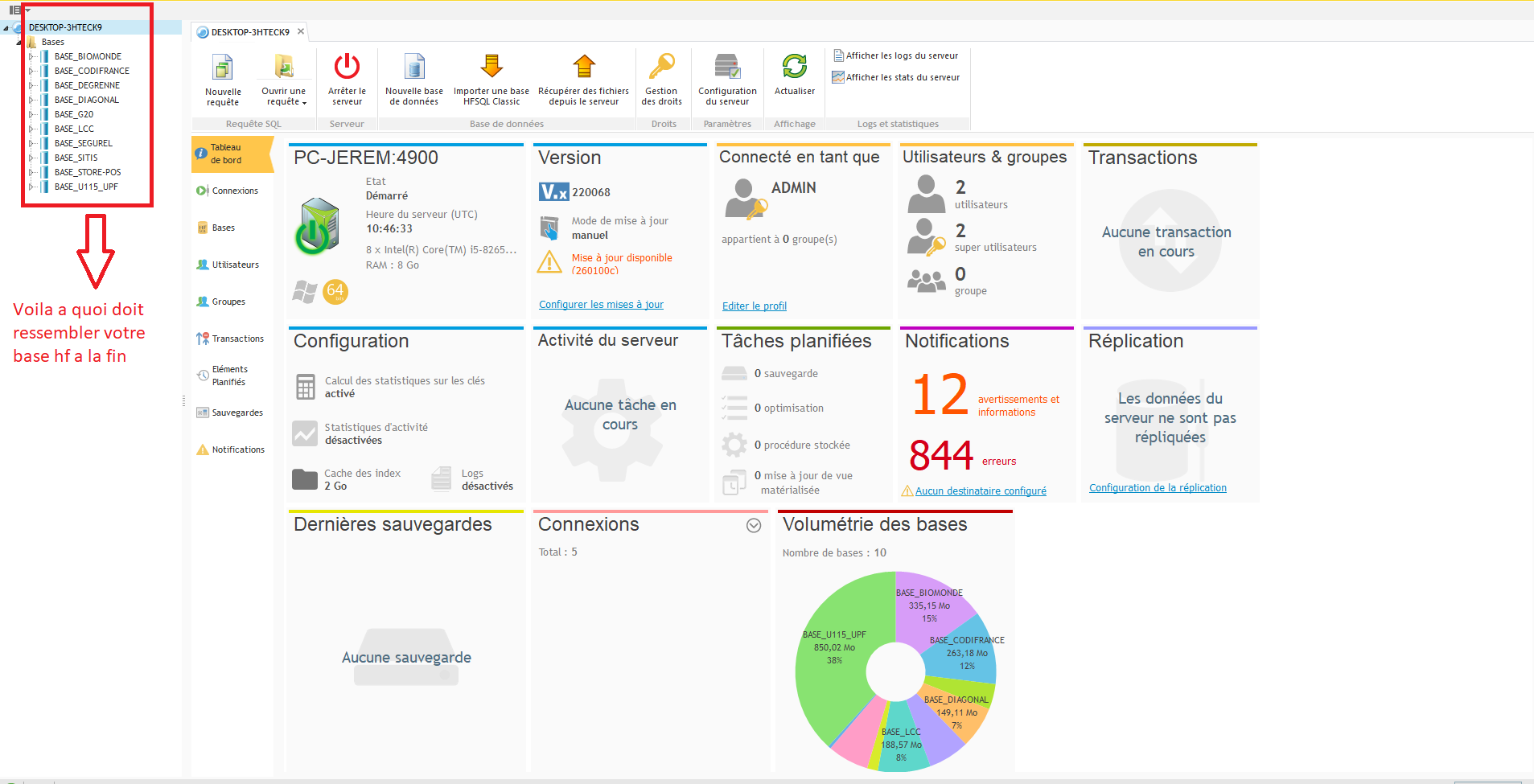Click Importer une base HFSQL Classic
This screenshot has height=784, width=1534.
click(491, 68)
